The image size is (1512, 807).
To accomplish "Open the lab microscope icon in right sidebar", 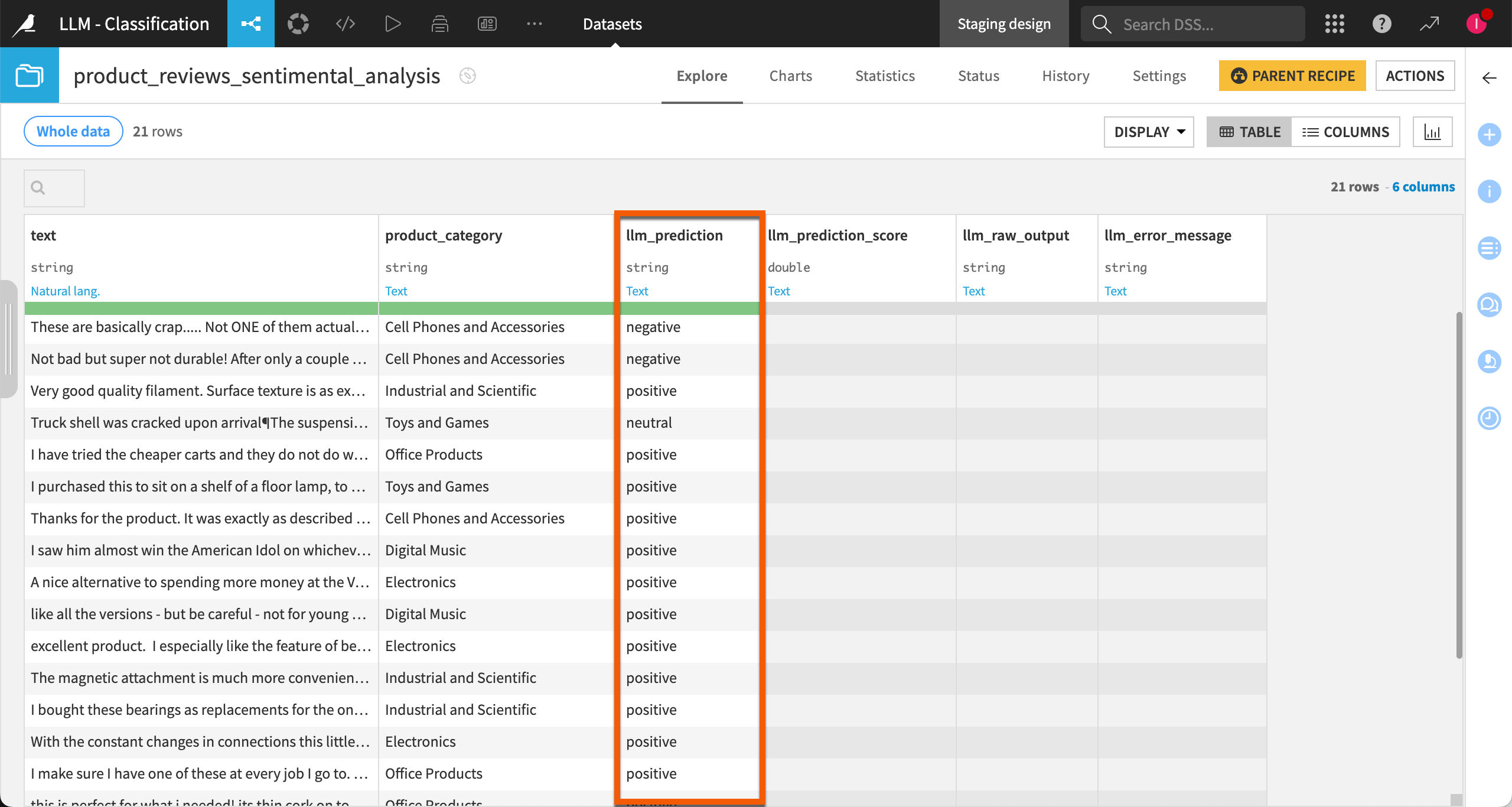I will pos(1490,362).
